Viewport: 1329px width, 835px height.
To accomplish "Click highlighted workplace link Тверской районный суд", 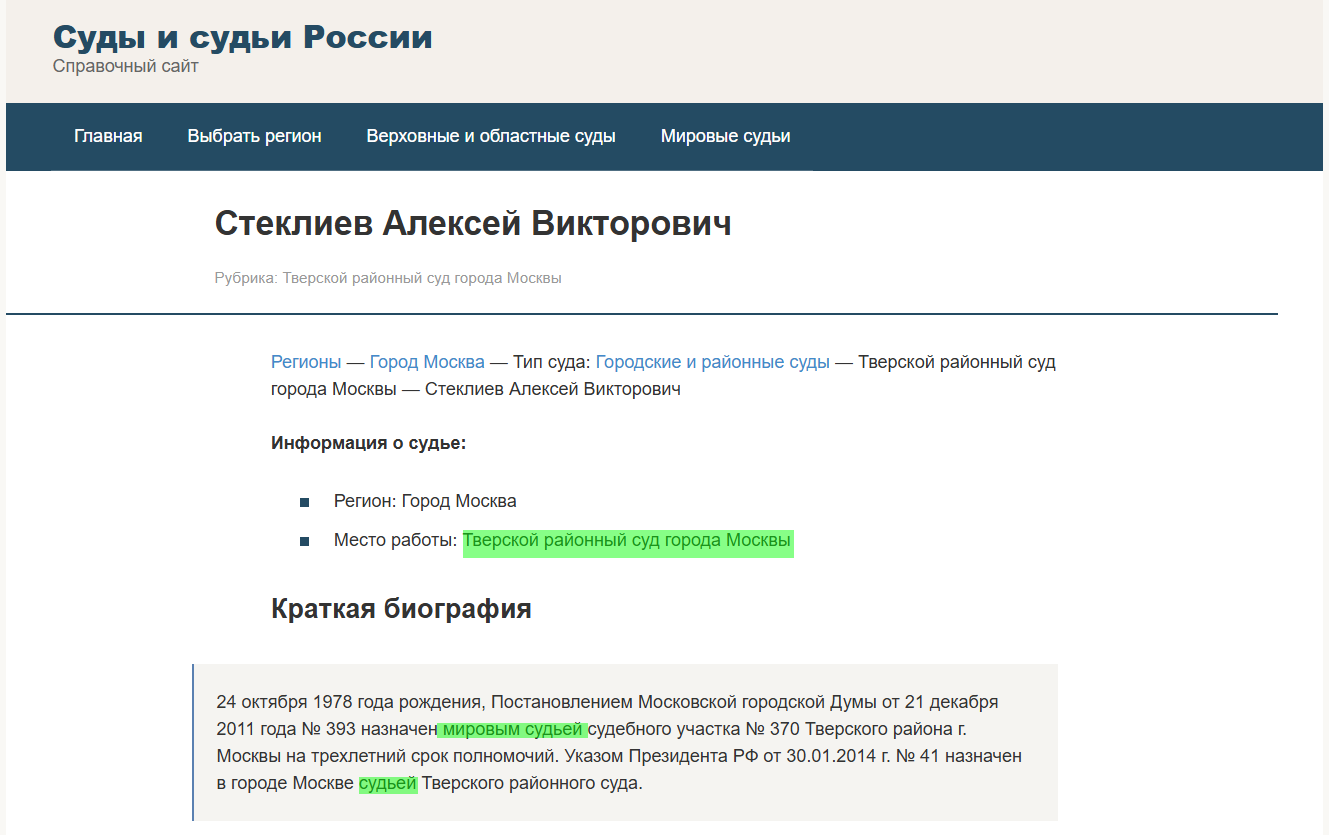I will (x=627, y=539).
